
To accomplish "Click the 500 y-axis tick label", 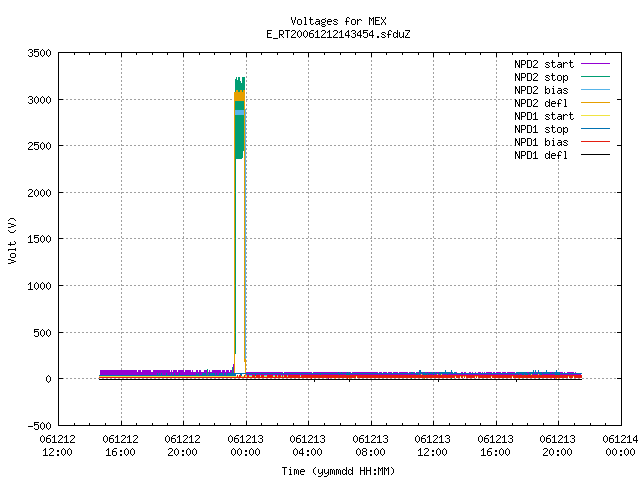I will coord(42,333).
